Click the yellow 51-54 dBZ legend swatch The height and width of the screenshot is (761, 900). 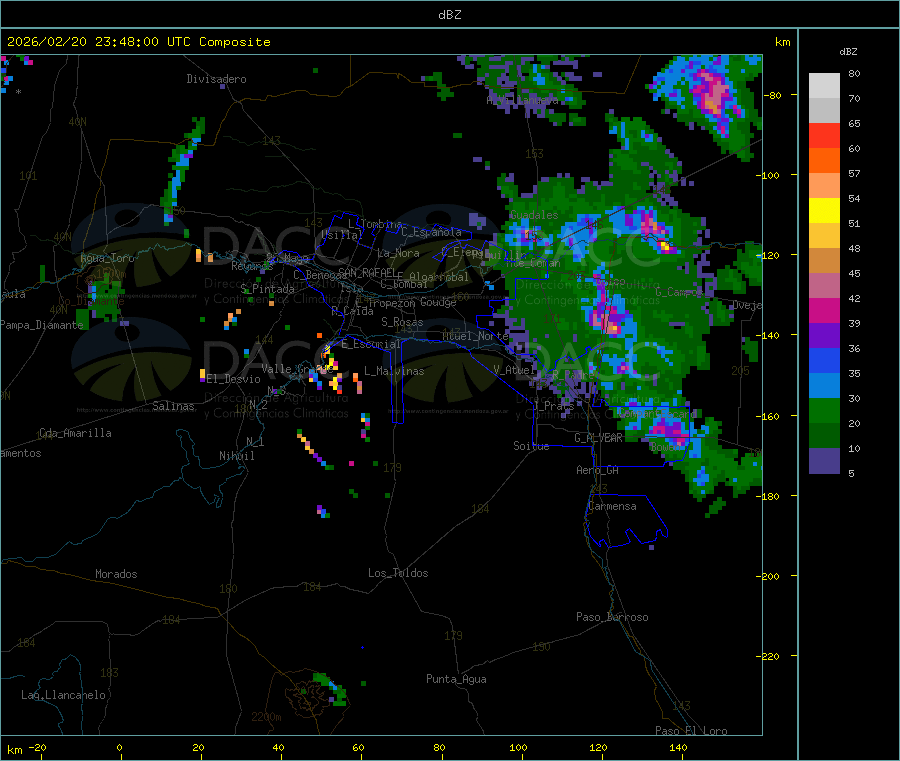824,211
